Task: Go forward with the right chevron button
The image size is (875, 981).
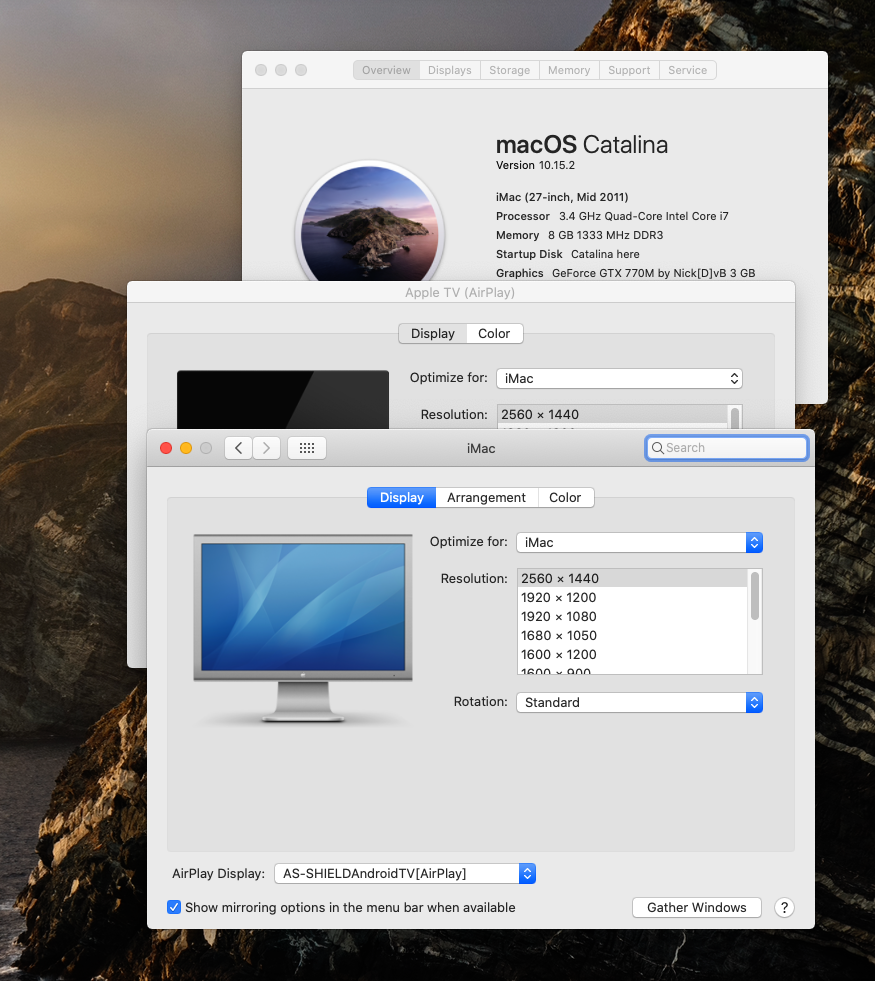Action: (x=266, y=448)
